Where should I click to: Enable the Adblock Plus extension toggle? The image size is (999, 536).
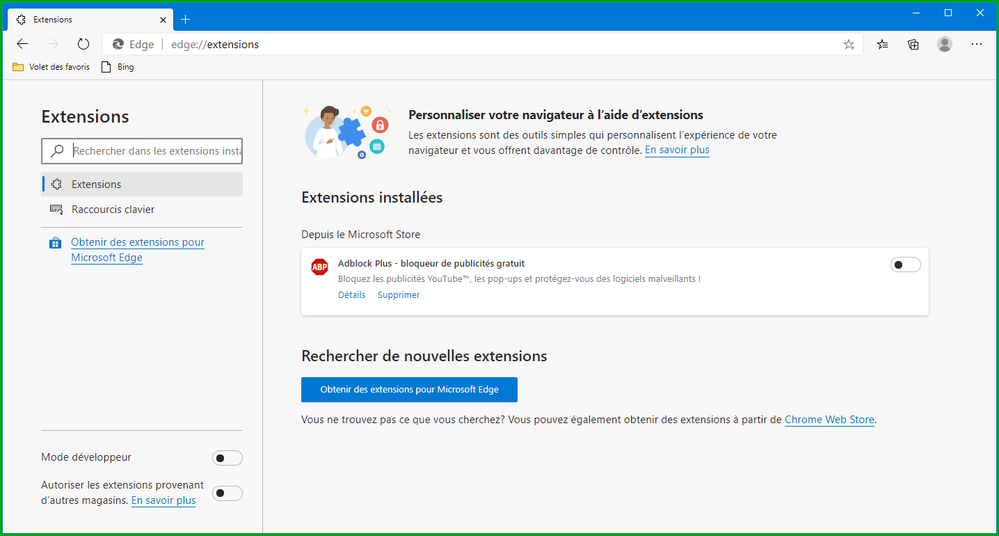coord(905,264)
